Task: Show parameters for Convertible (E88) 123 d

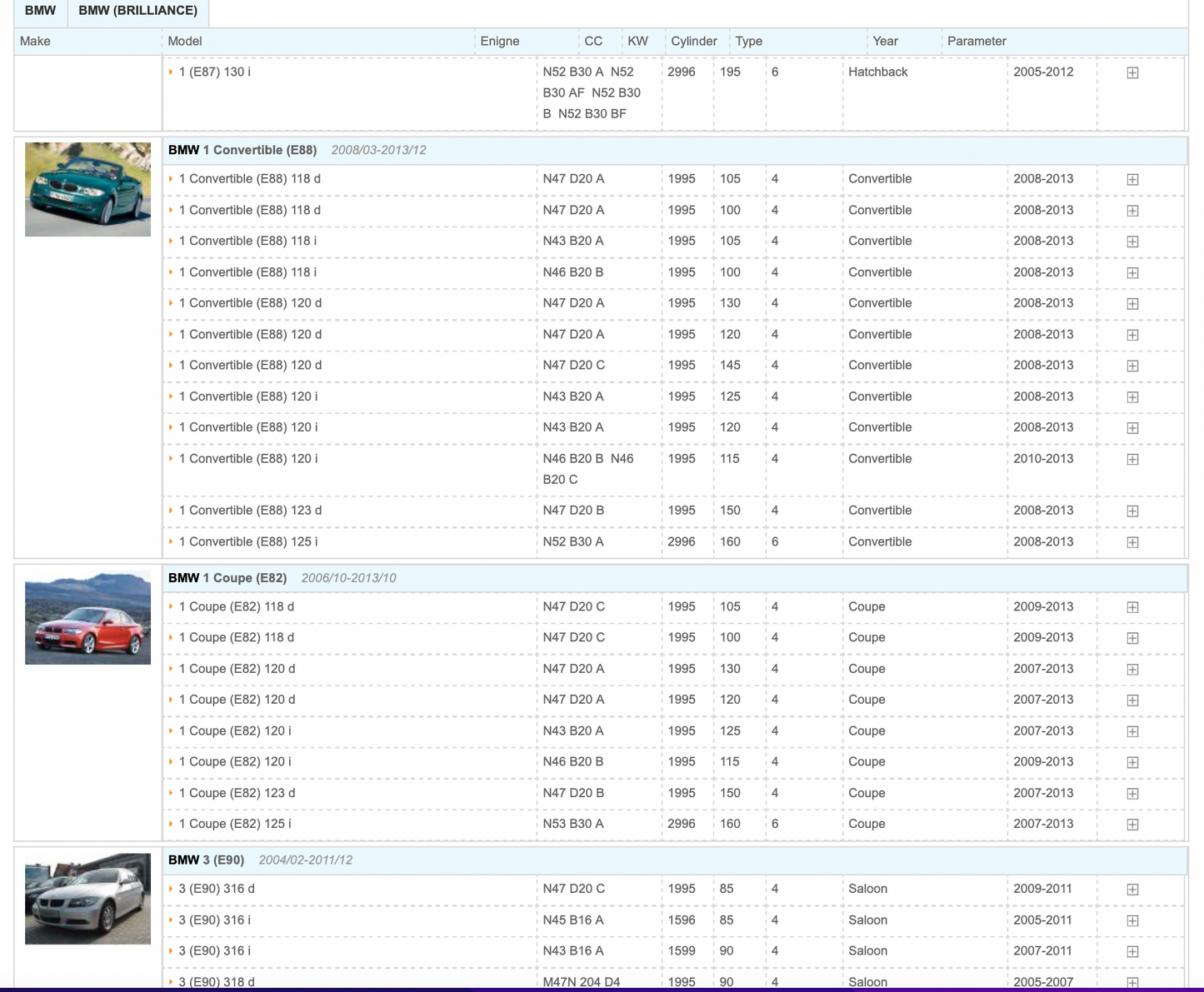Action: (x=1132, y=511)
